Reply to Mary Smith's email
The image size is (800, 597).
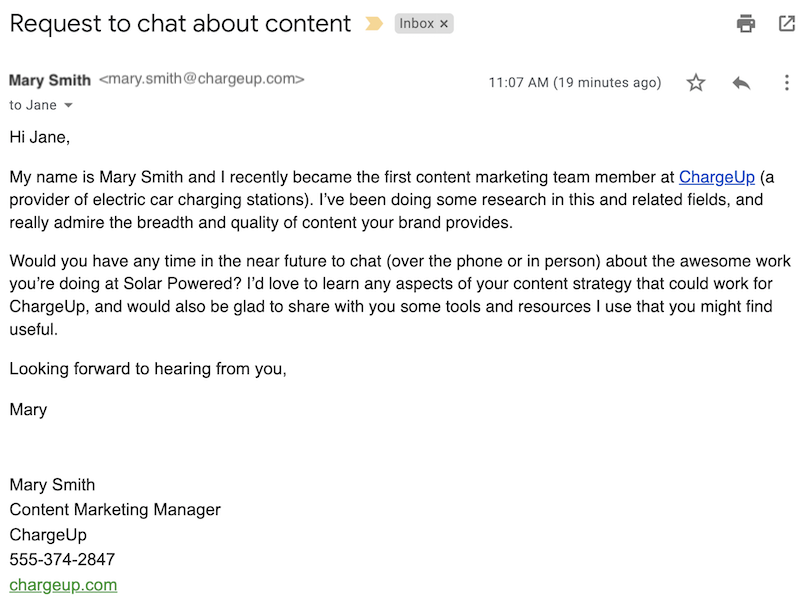[741, 82]
